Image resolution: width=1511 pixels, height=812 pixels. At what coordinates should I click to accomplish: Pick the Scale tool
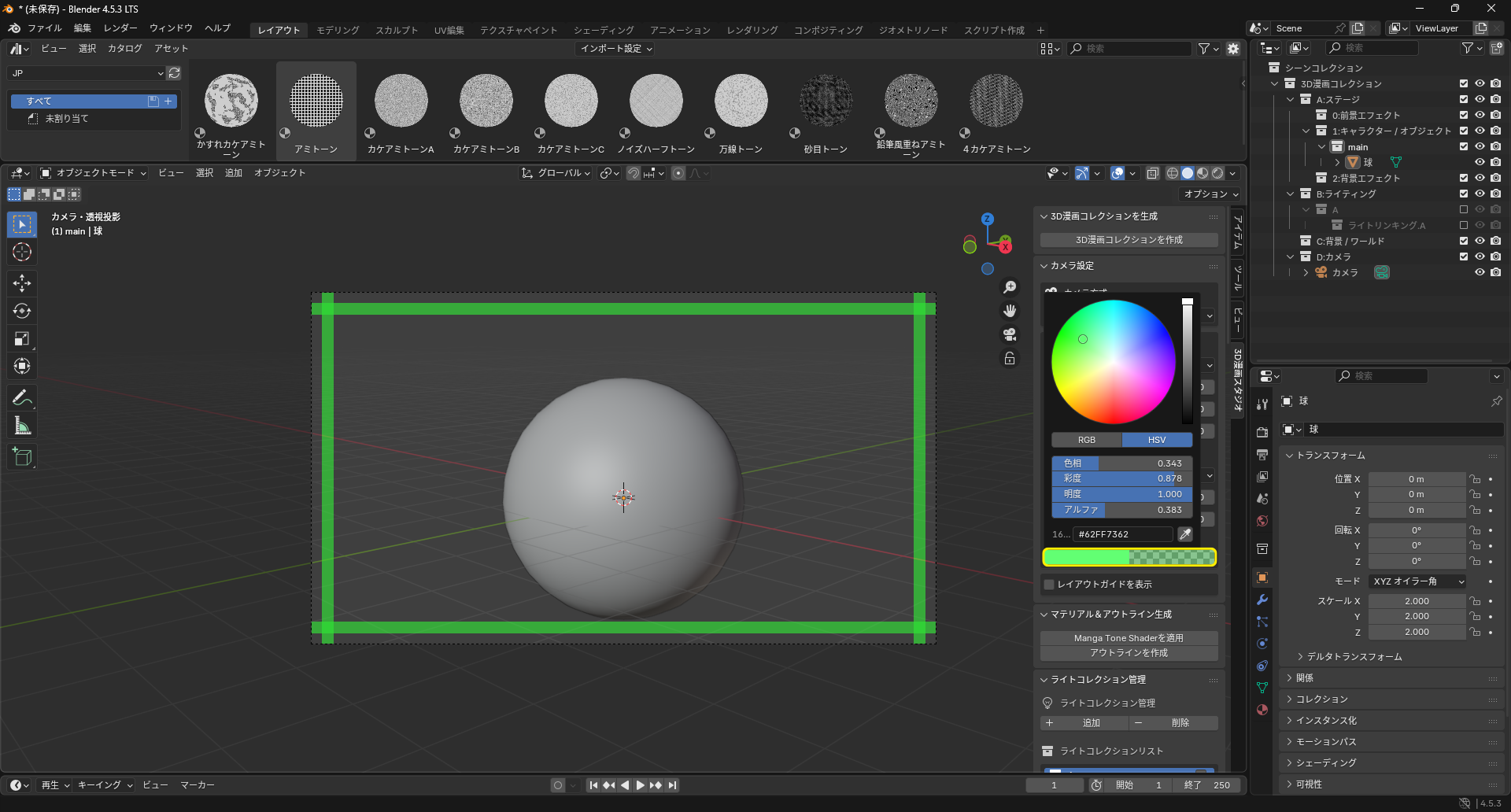[22, 338]
